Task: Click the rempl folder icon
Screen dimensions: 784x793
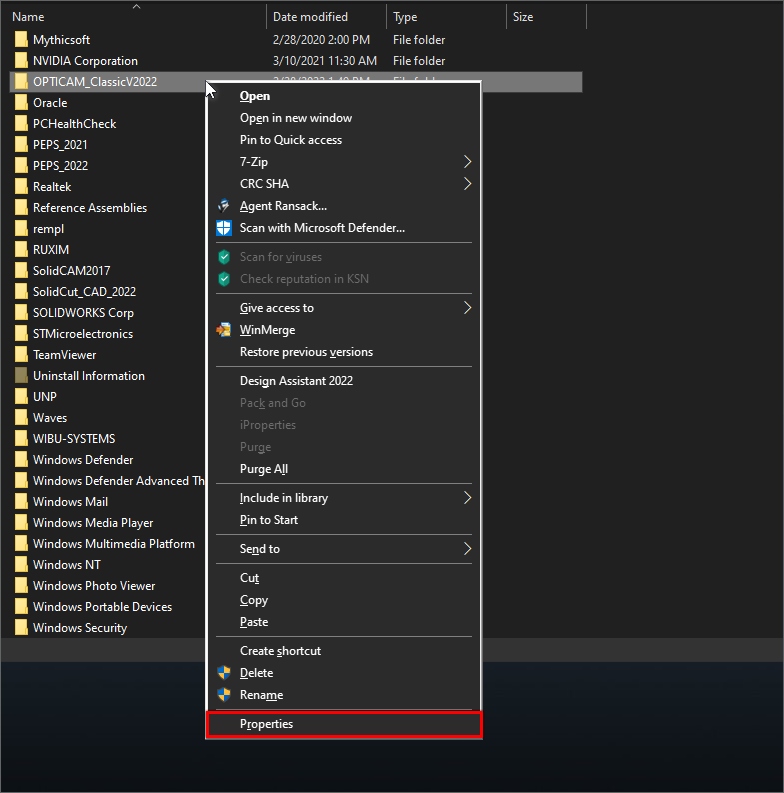Action: pos(21,229)
